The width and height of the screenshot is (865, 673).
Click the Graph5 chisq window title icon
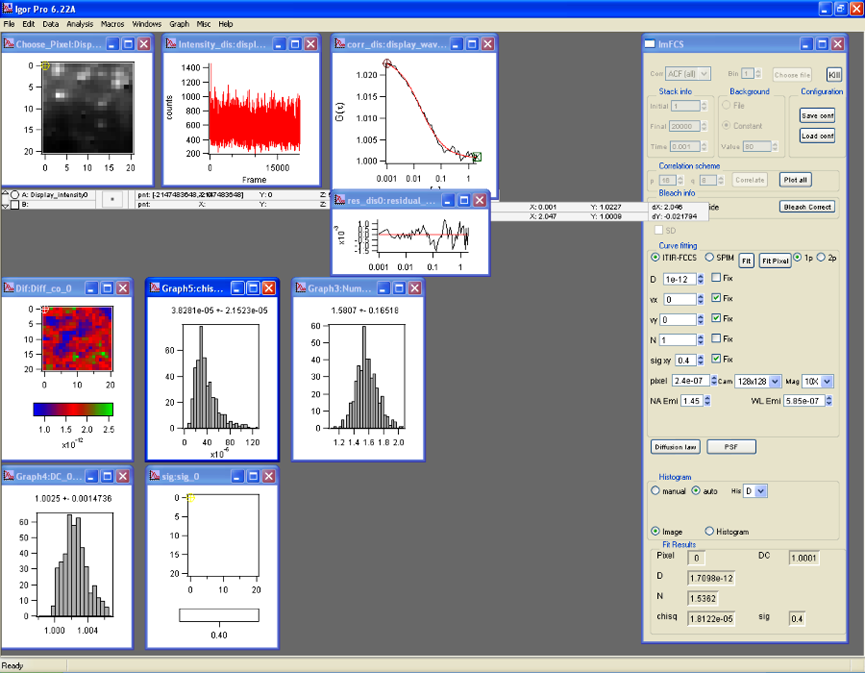coord(155,288)
